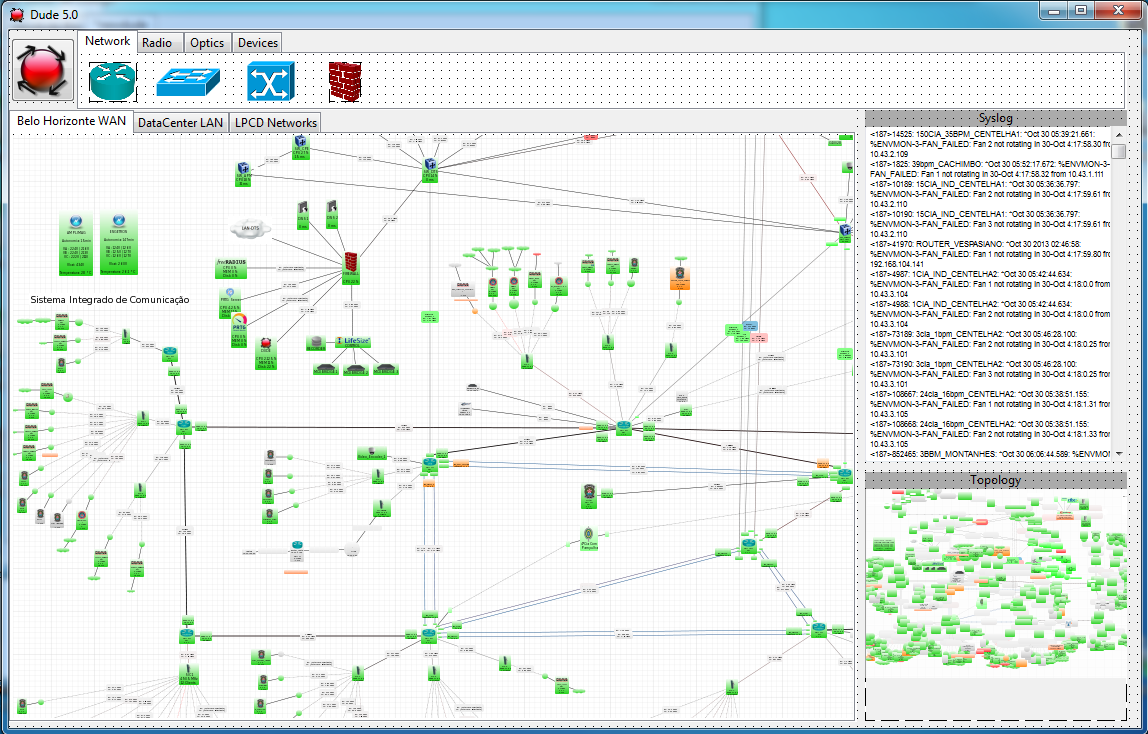Click the Topology overview minimap thumbnail
Image resolution: width=1148 pixels, height=734 pixels.
click(995, 583)
